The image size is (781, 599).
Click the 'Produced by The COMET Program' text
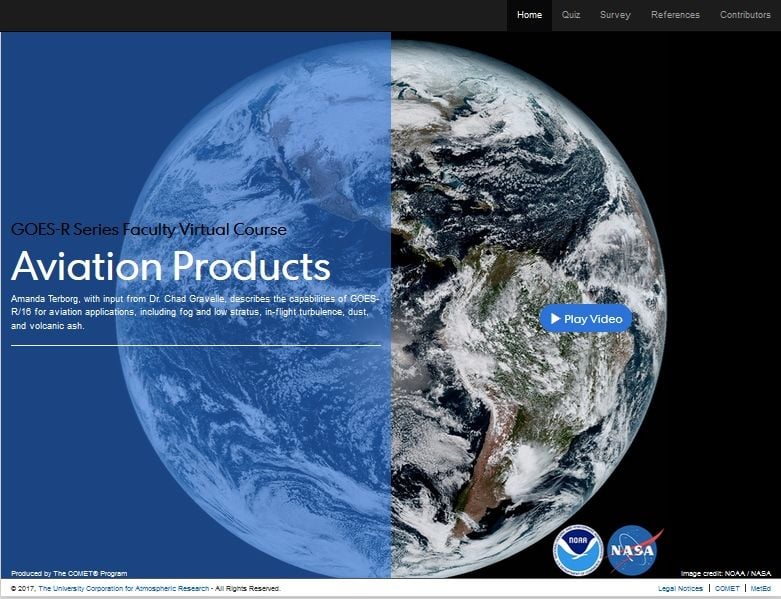69,573
